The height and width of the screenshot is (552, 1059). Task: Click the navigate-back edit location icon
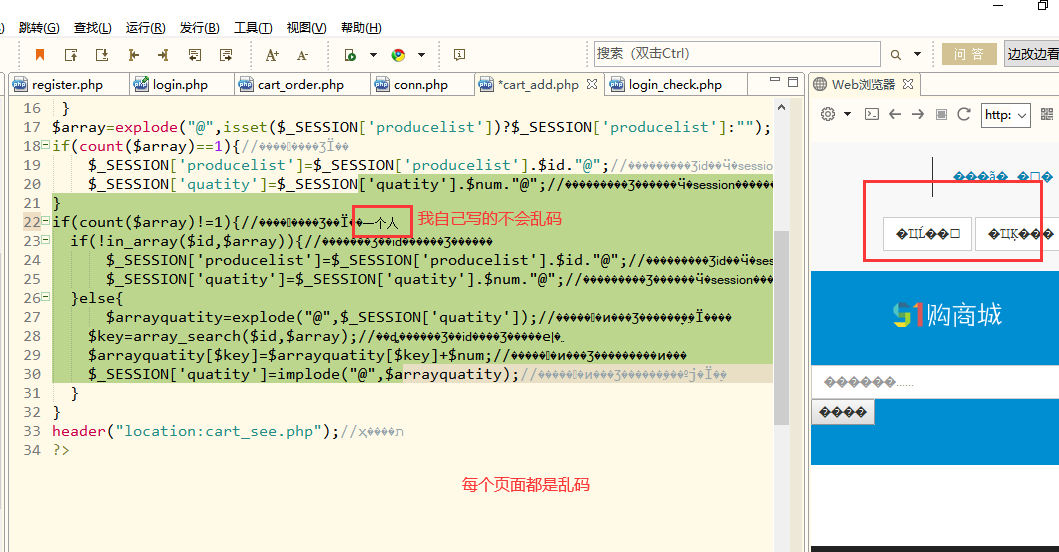[195, 55]
